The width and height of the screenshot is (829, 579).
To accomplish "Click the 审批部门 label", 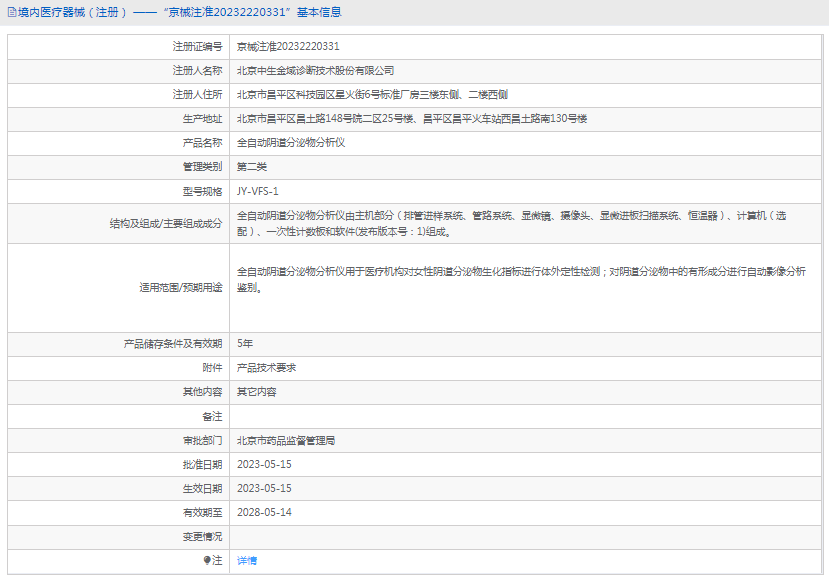I will click(x=202, y=440).
